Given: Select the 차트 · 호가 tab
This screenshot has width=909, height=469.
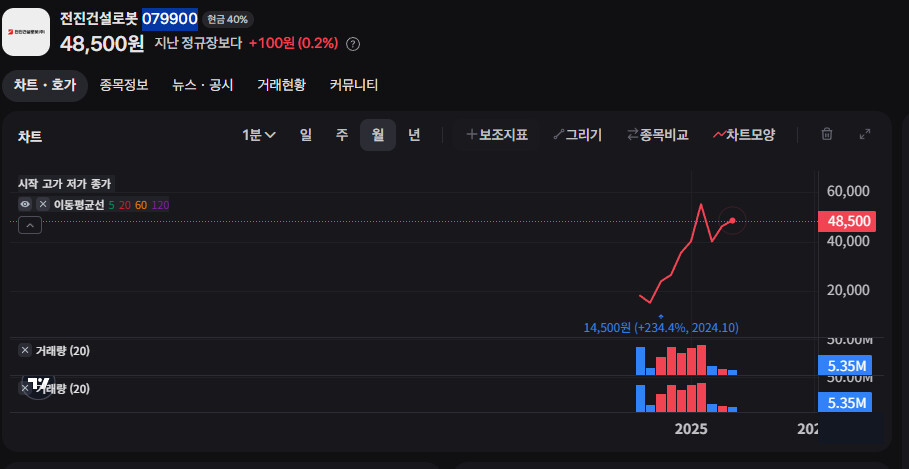Looking at the screenshot, I should [x=45, y=86].
